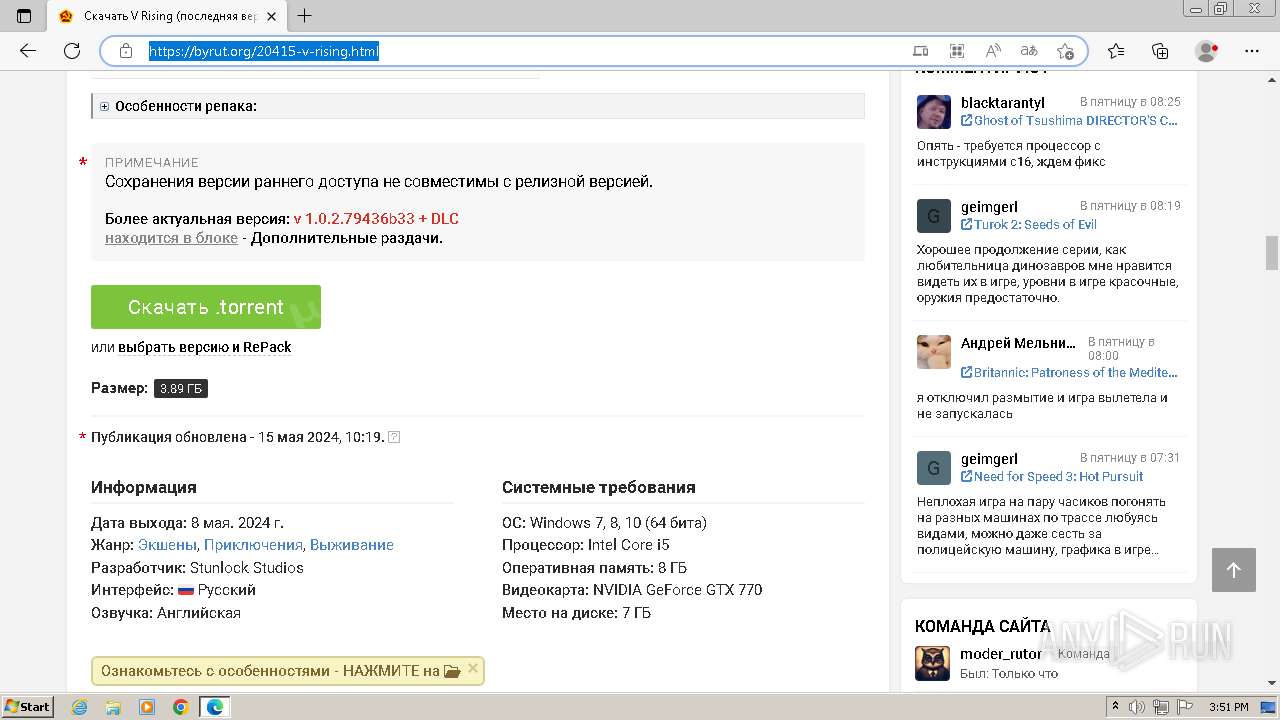The width and height of the screenshot is (1280, 720).
Task: Open the tab actions menu icon
Action: [24, 15]
